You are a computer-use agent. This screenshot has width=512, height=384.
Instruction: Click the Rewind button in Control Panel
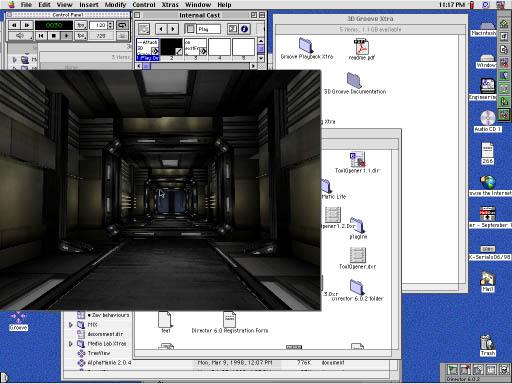coord(41,36)
